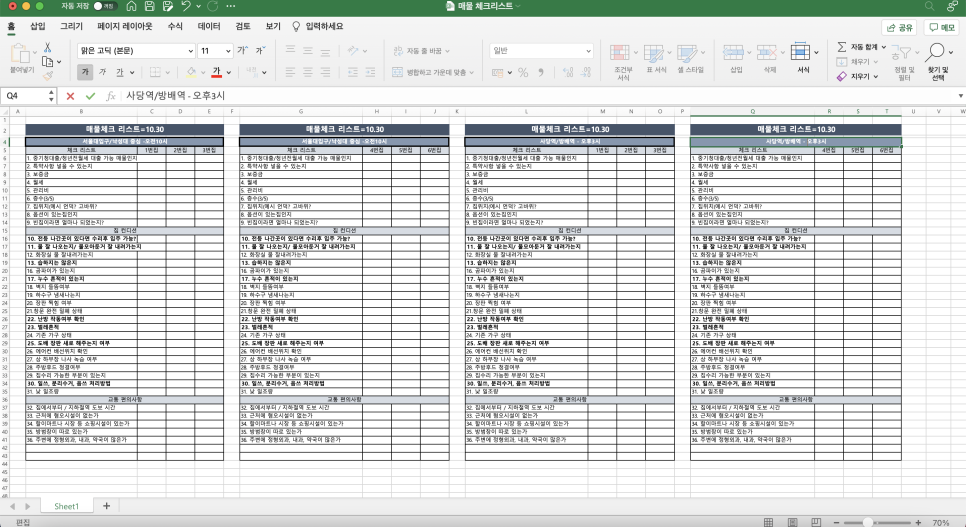Open 조건부 서식 conditional formatting
The image size is (966, 527).
click(620, 53)
